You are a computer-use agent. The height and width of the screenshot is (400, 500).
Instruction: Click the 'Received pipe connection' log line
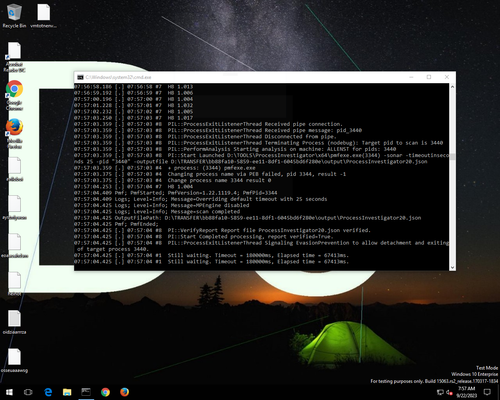click(208, 124)
